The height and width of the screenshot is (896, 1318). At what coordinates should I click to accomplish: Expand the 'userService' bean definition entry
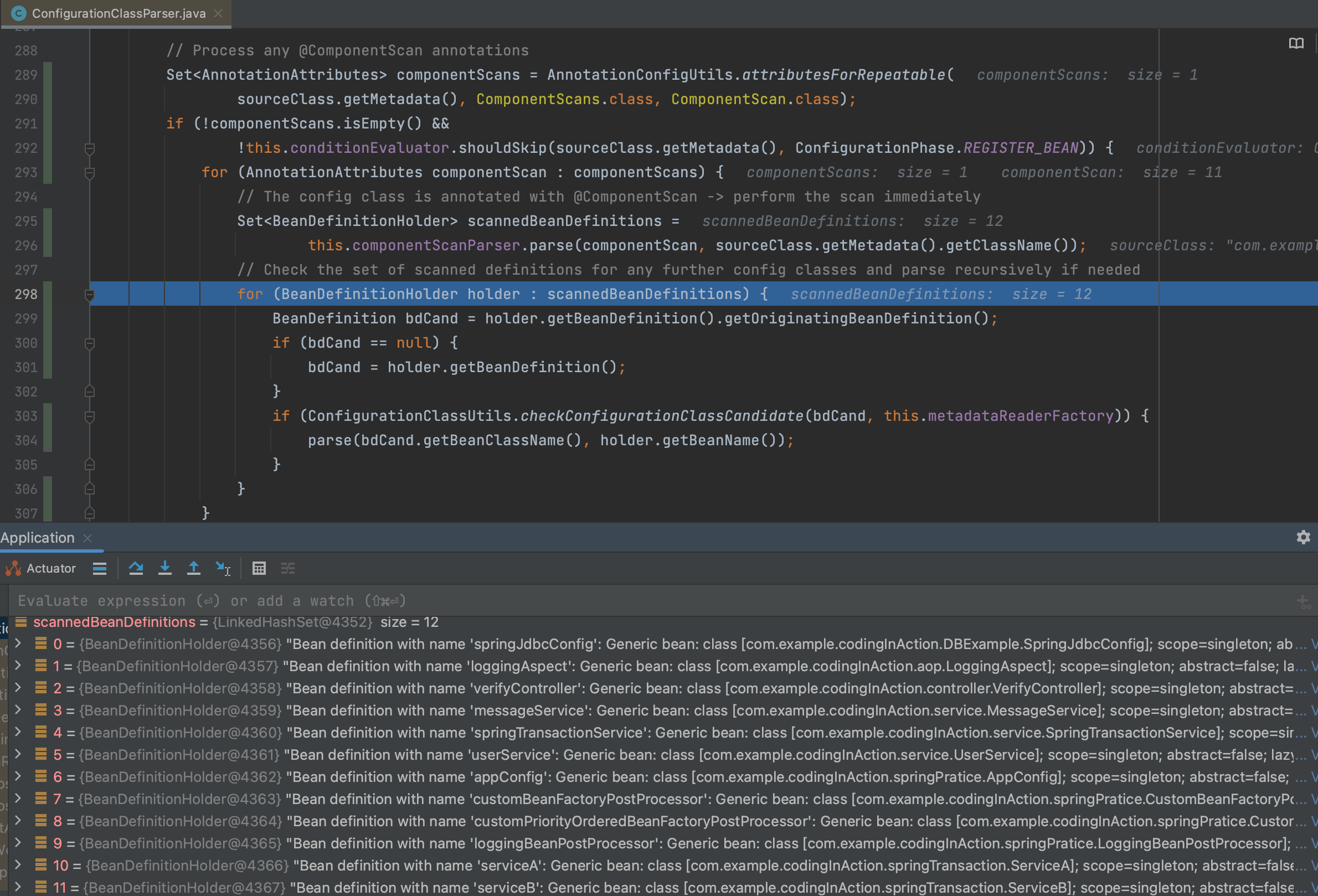pos(18,754)
